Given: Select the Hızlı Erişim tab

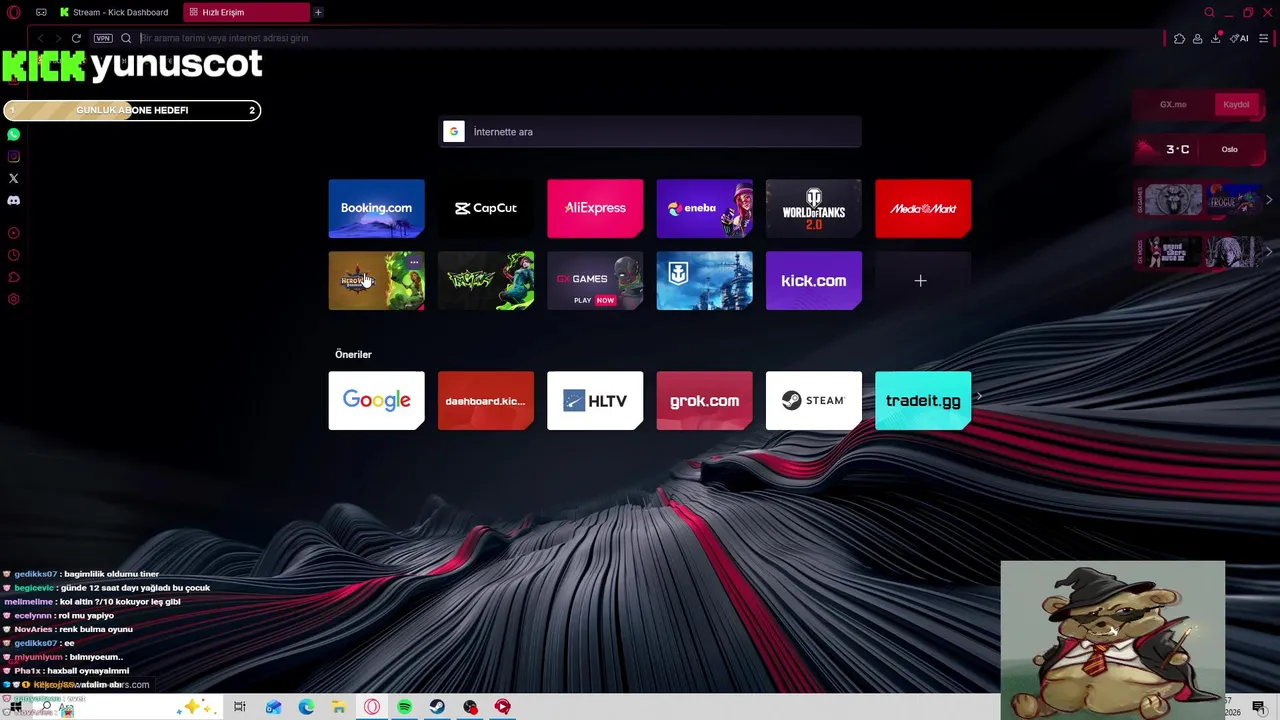Looking at the screenshot, I should tap(247, 12).
